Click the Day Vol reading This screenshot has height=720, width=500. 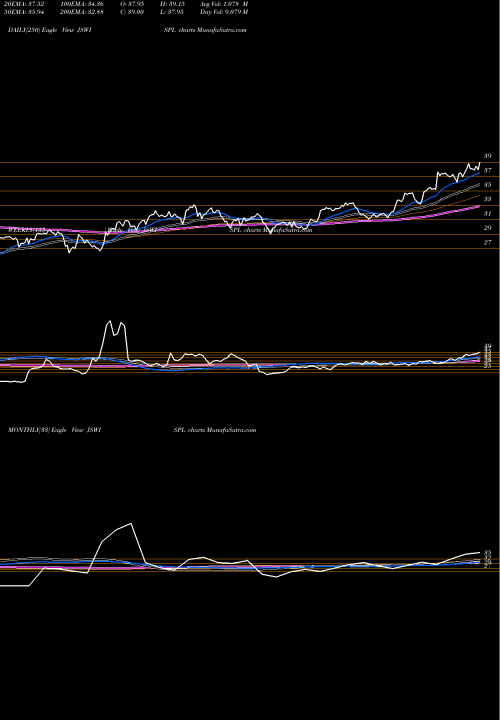[x=223, y=12]
